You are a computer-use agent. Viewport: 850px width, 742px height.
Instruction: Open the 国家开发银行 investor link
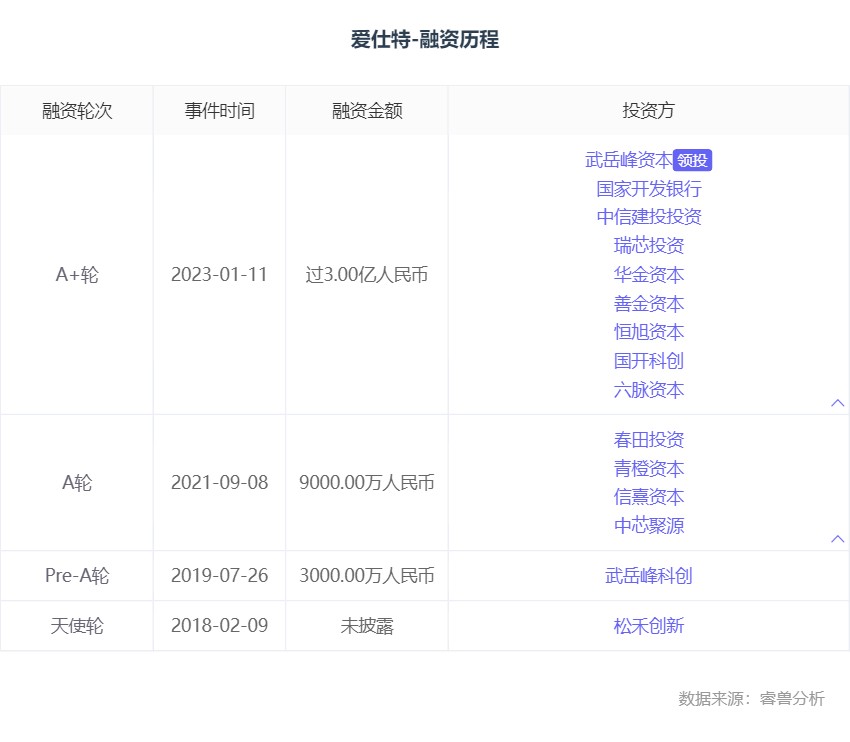648,189
